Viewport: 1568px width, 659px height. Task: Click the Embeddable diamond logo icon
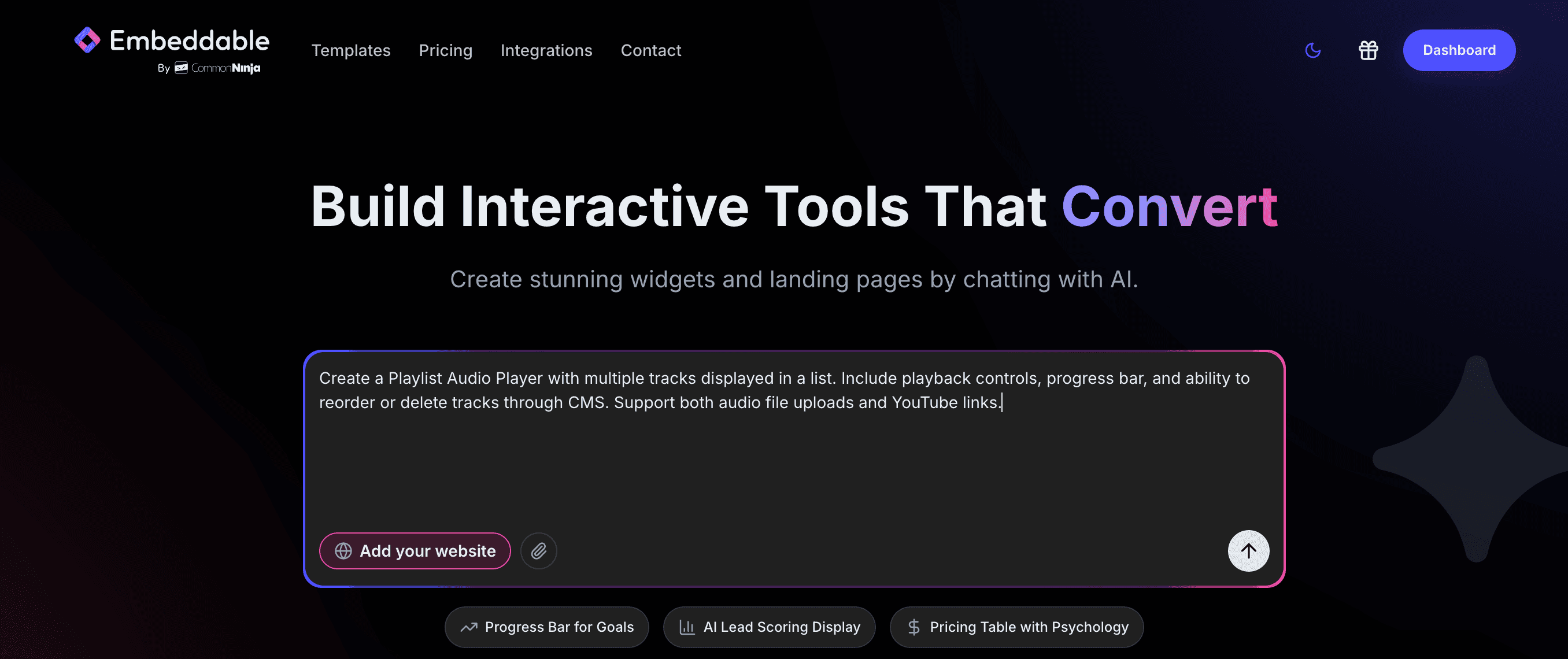pos(87,40)
